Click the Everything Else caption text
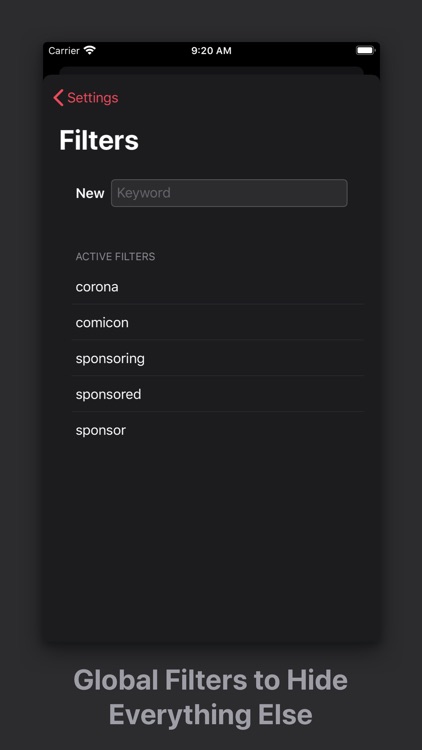Image resolution: width=422 pixels, height=750 pixels. tap(211, 715)
